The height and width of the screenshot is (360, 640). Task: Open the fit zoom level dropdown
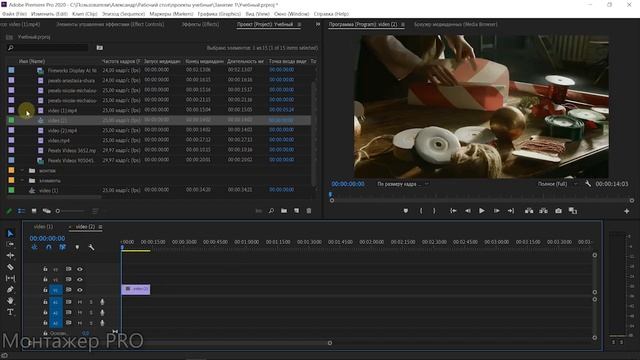[x=402, y=184]
